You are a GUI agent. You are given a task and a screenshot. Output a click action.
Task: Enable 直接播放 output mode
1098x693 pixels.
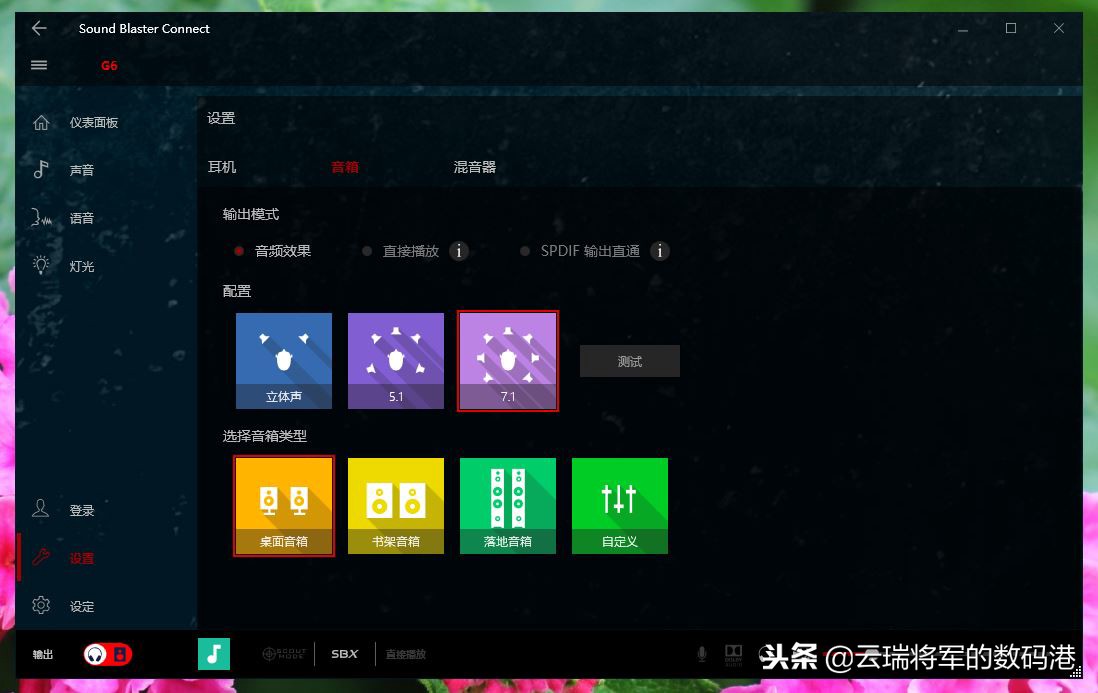click(367, 251)
